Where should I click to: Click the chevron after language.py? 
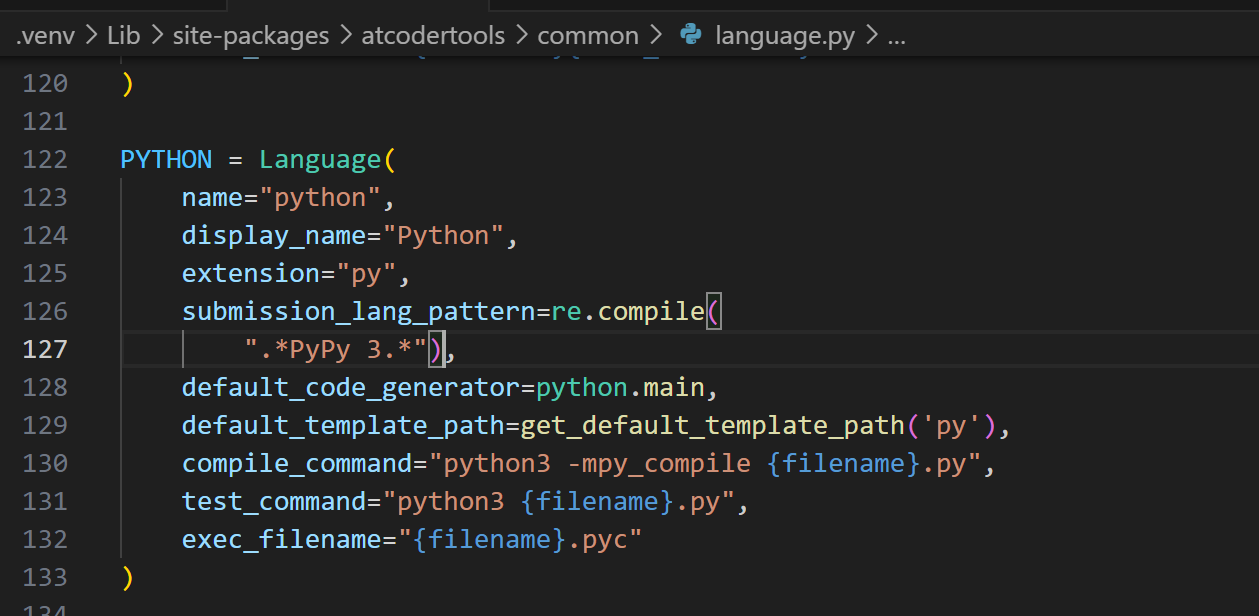click(x=871, y=35)
